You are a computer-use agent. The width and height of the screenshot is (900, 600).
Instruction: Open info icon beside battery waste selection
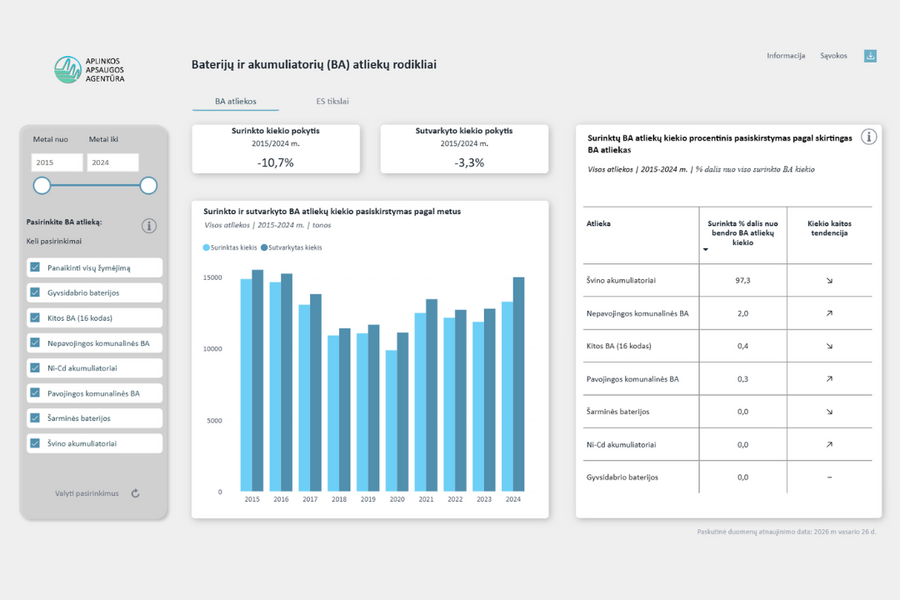[149, 226]
